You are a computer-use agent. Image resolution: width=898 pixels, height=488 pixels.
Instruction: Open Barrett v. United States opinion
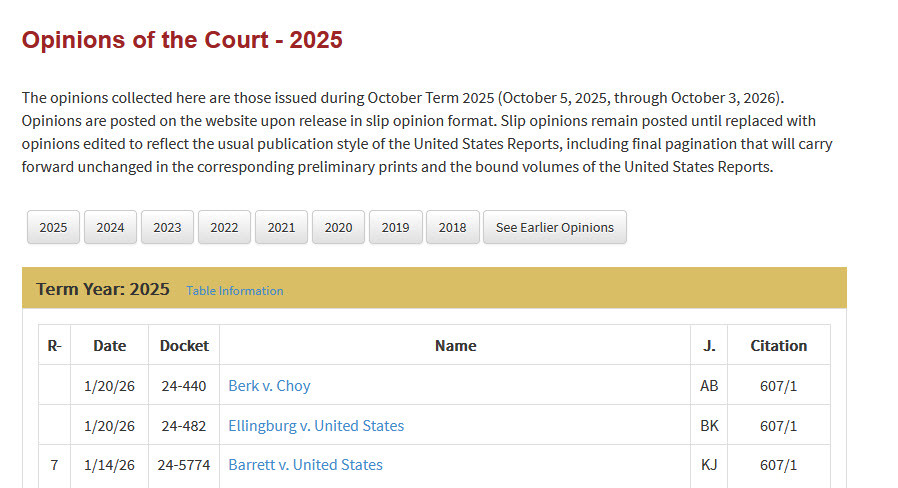click(x=305, y=465)
